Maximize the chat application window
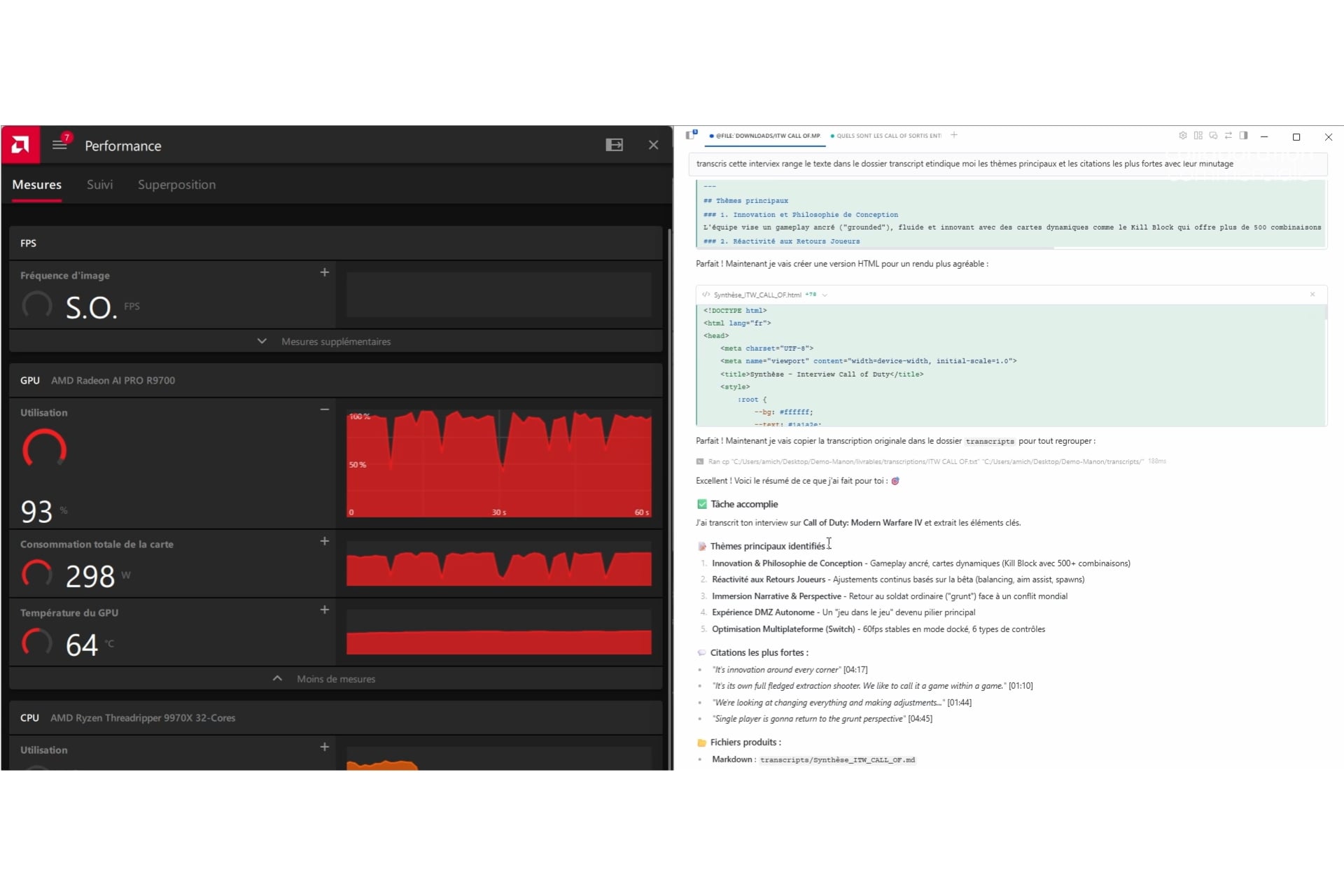Screen dimensions: 1344x896 click(x=1296, y=137)
